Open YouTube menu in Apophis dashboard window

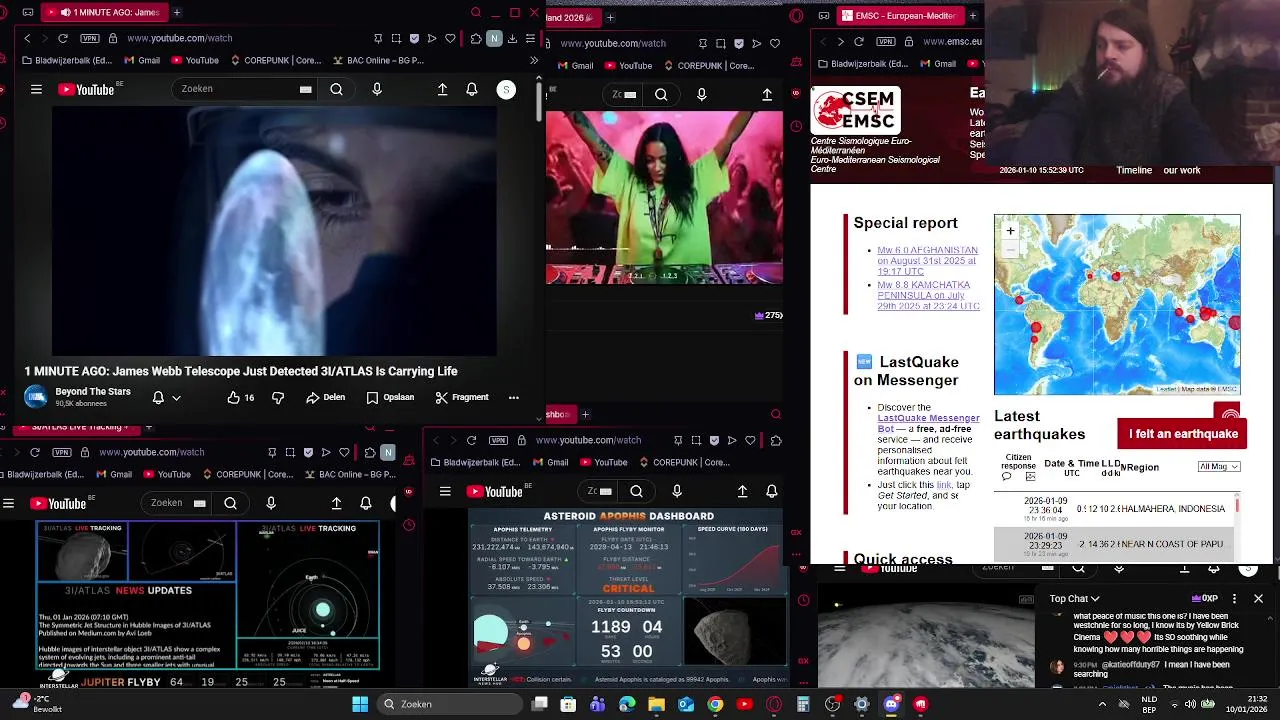click(445, 491)
